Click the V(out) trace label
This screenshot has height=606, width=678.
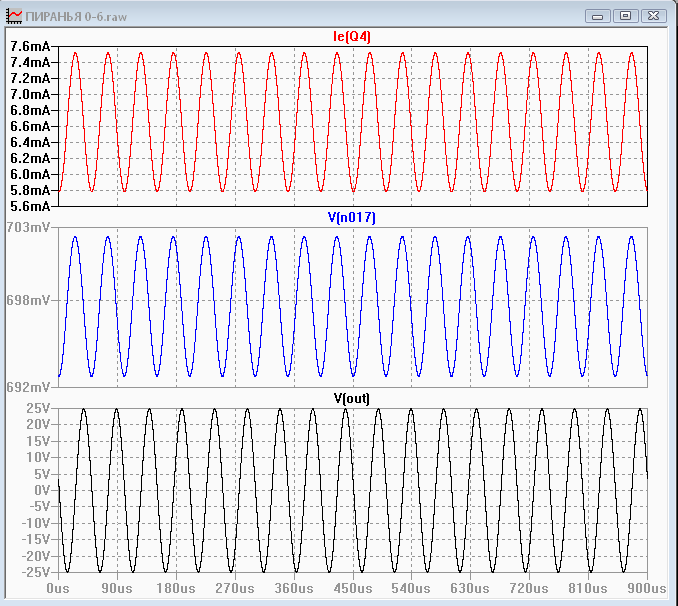coord(352,398)
